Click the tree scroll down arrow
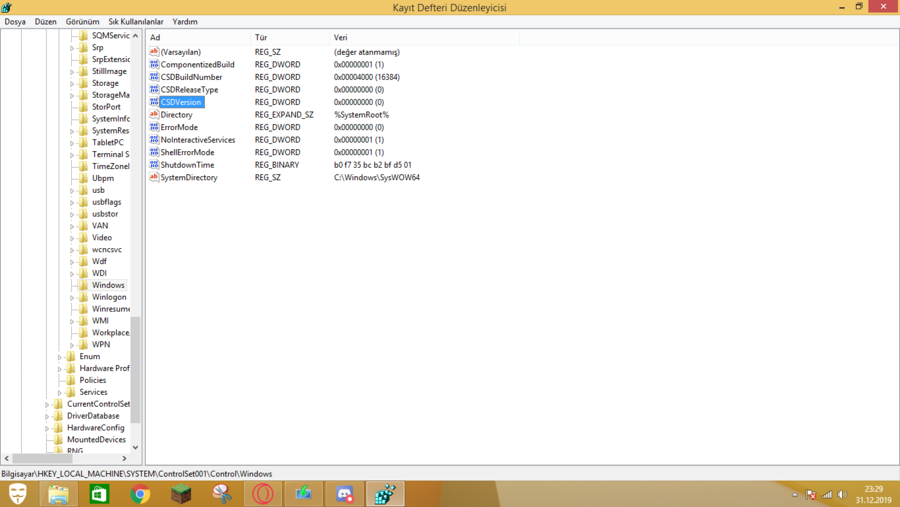This screenshot has width=900, height=507. point(135,447)
